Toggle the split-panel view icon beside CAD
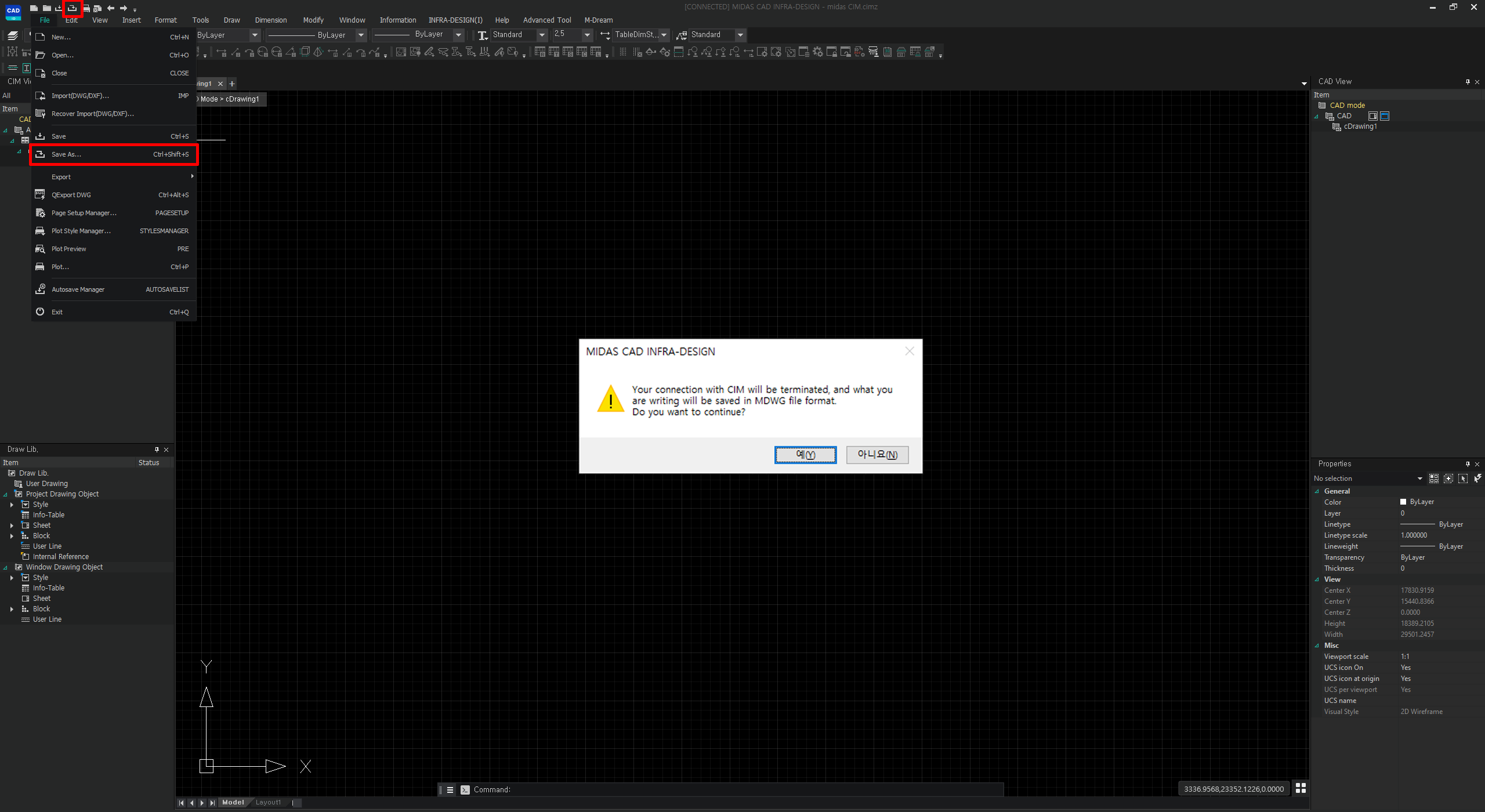 (1372, 116)
